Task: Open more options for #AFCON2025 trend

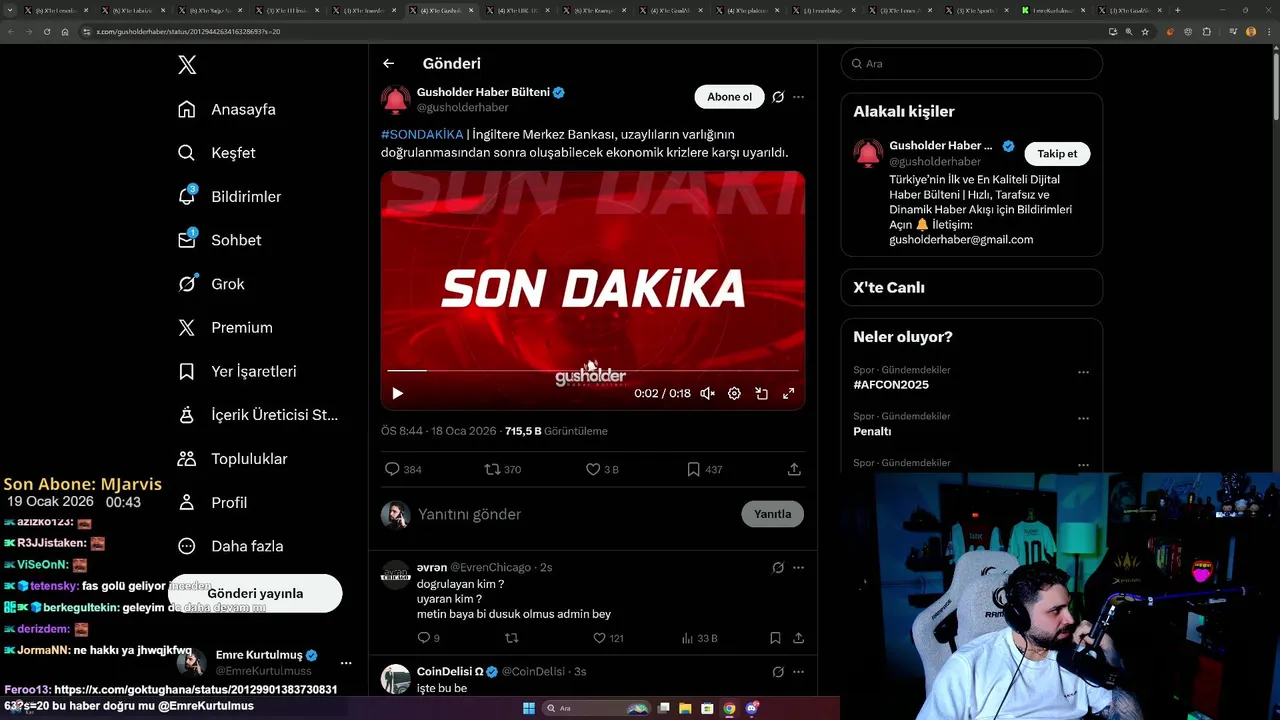Action: 1083,372
